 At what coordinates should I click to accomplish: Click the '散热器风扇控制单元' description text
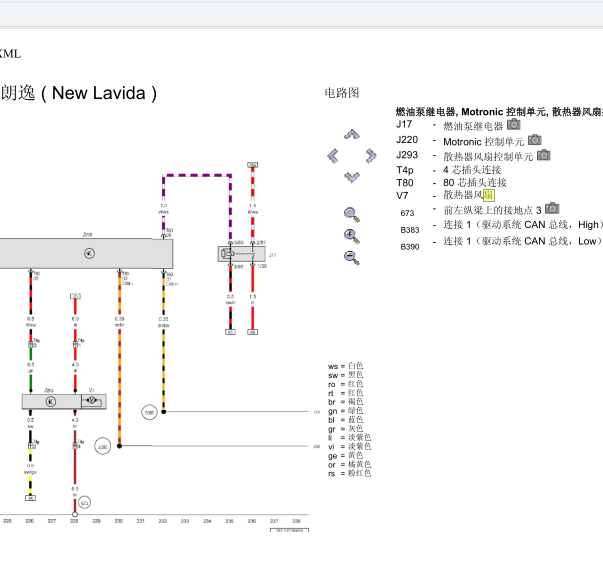488,157
